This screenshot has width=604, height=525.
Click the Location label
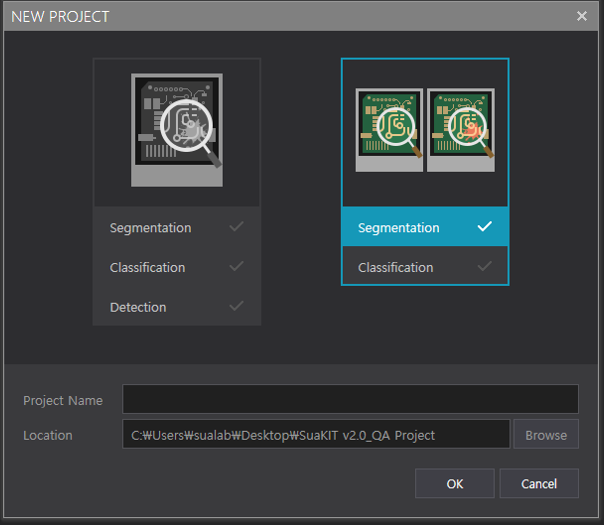[48, 435]
